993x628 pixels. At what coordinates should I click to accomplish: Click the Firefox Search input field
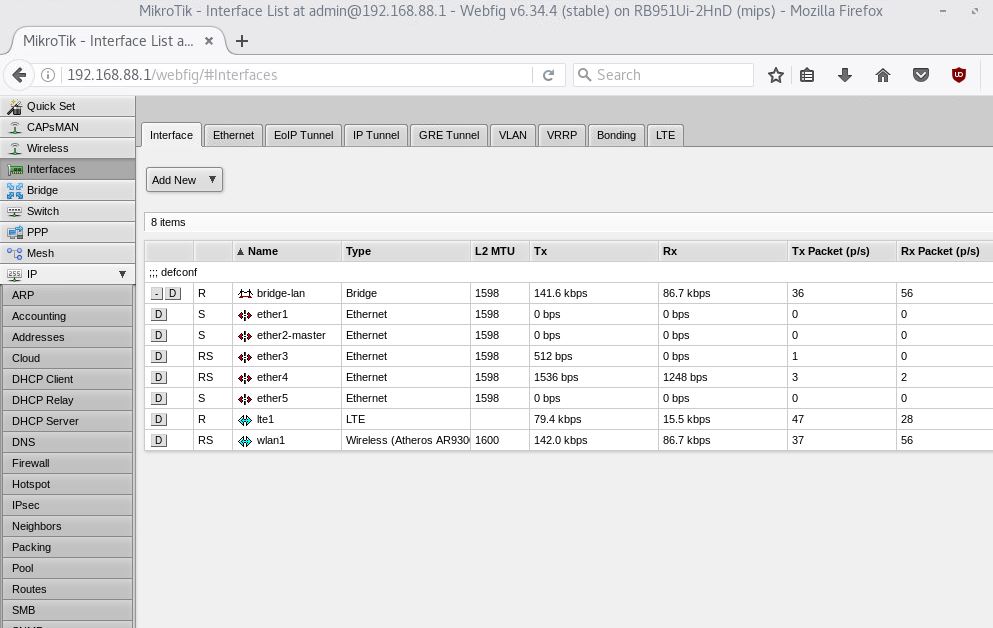point(663,75)
